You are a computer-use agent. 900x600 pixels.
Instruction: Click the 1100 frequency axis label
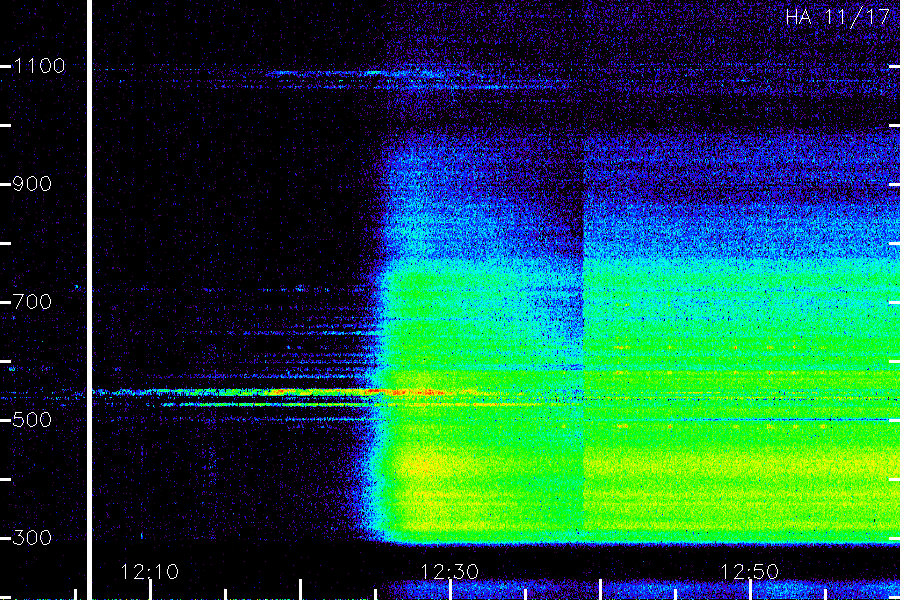39,66
